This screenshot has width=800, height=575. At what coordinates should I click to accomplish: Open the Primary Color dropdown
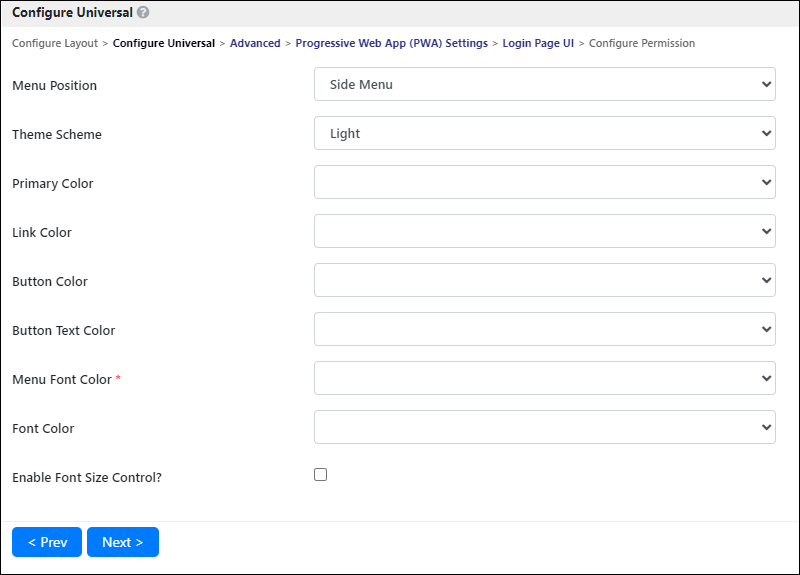coord(544,182)
